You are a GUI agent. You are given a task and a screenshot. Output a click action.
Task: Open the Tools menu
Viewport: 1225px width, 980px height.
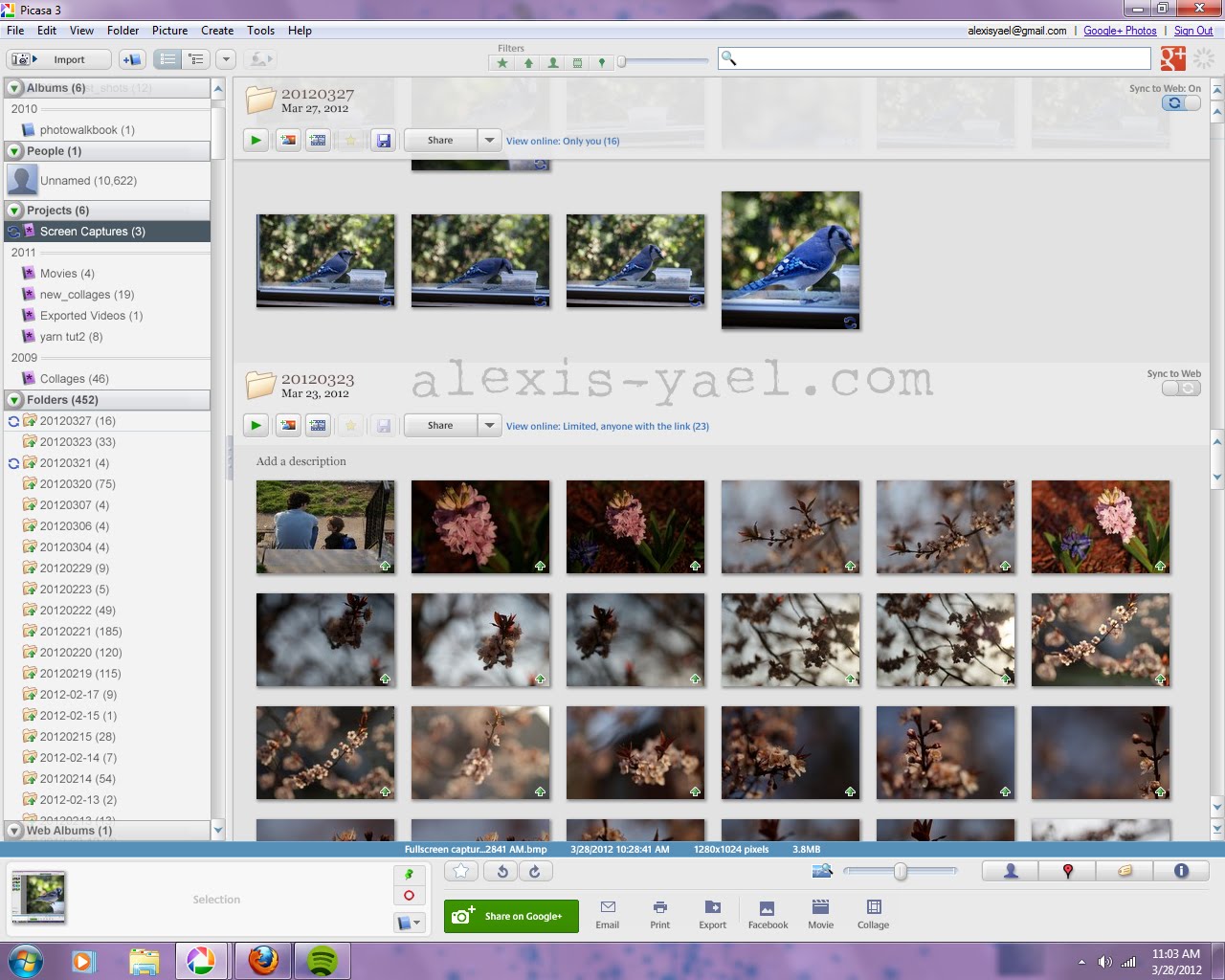[260, 30]
